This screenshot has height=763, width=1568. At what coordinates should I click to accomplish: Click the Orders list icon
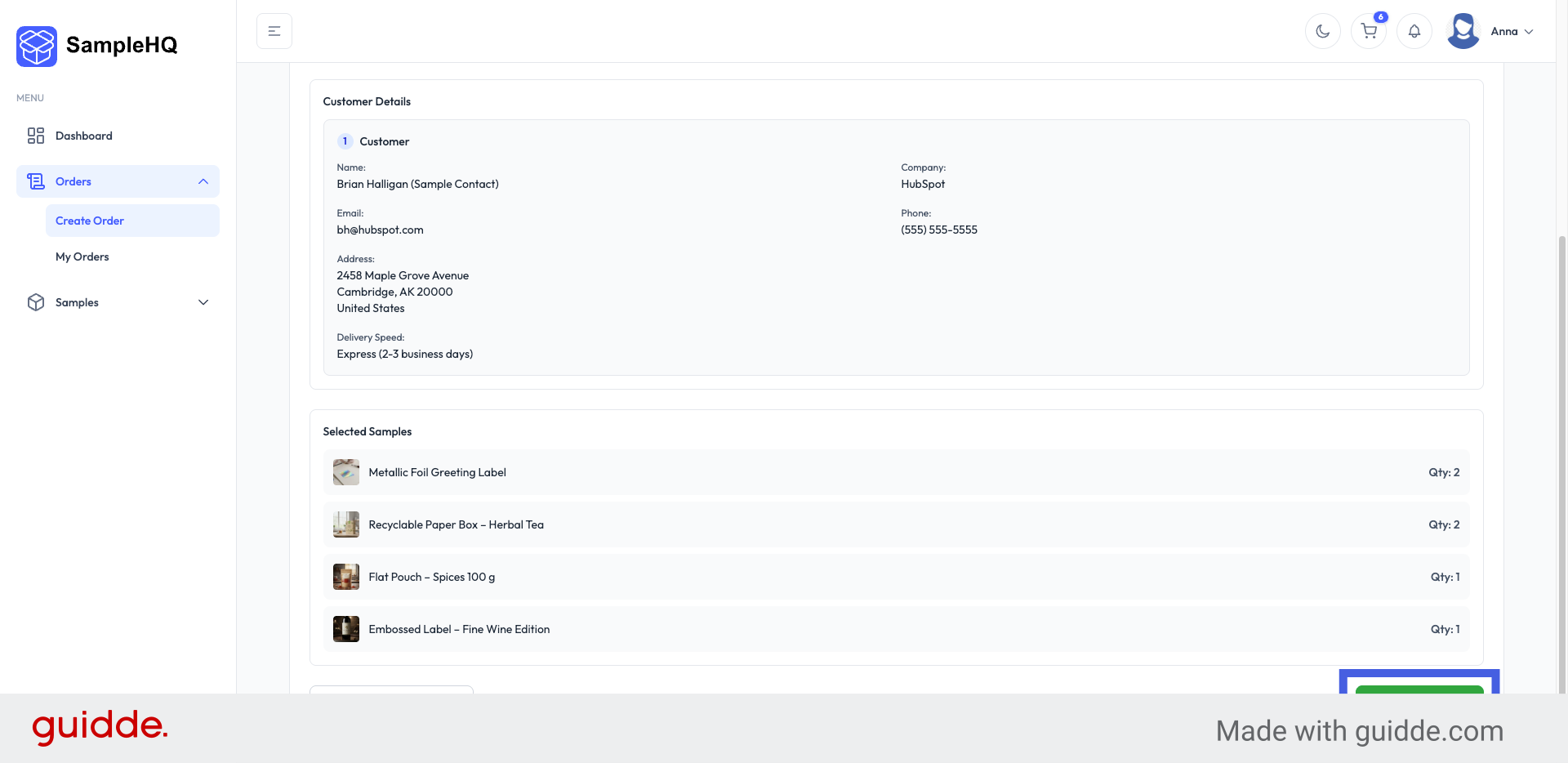coord(36,181)
